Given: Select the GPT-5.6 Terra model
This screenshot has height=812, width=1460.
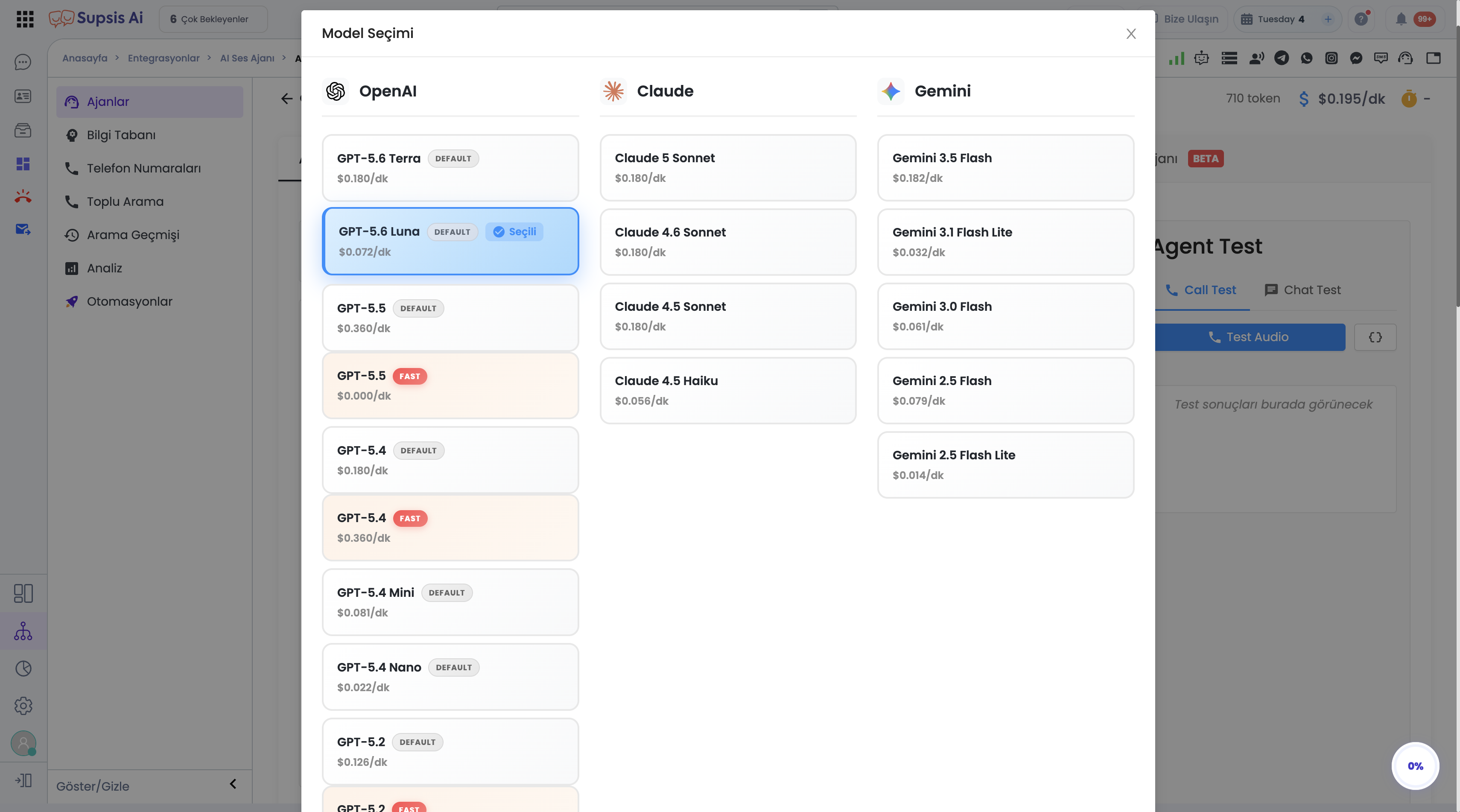Looking at the screenshot, I should coord(450,168).
